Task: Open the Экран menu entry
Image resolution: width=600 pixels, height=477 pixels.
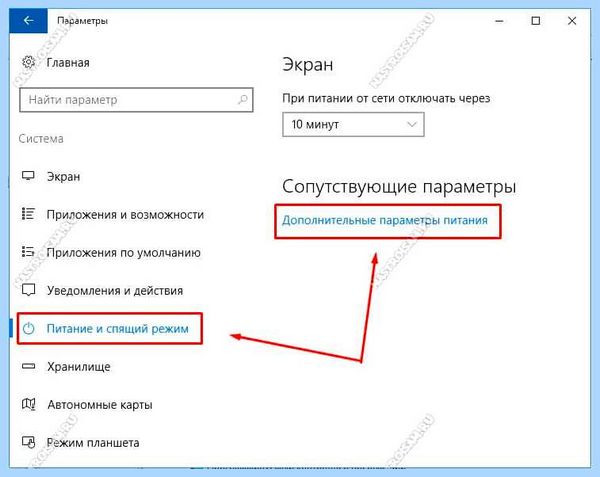Action: tap(64, 176)
